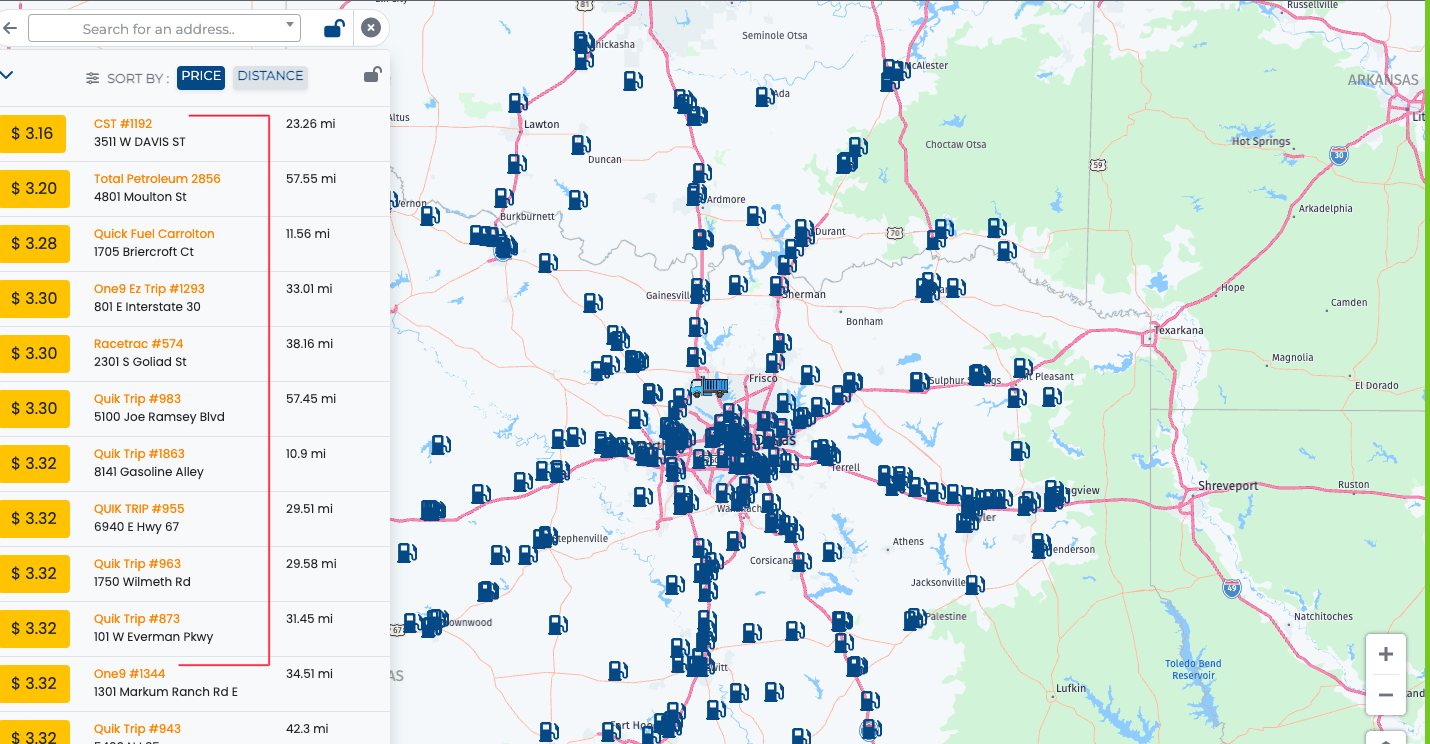
Task: Collapse the station list with chevron
Action: point(6,75)
